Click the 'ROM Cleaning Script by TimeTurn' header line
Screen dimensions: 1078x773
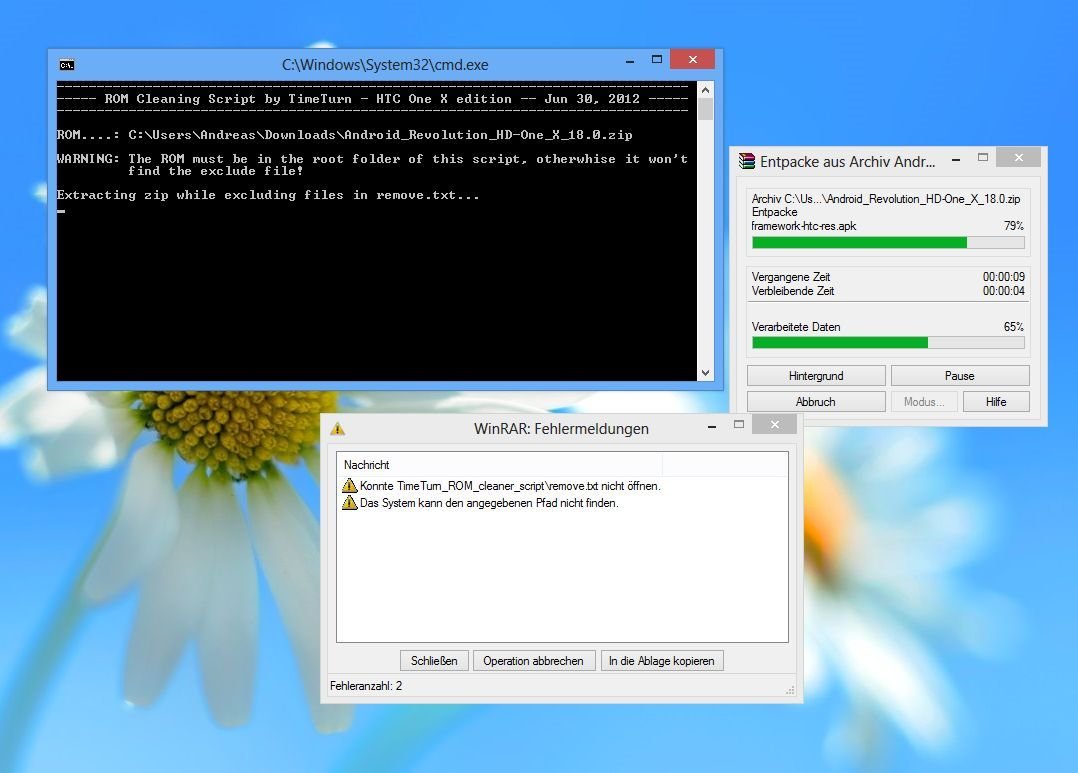click(x=373, y=98)
